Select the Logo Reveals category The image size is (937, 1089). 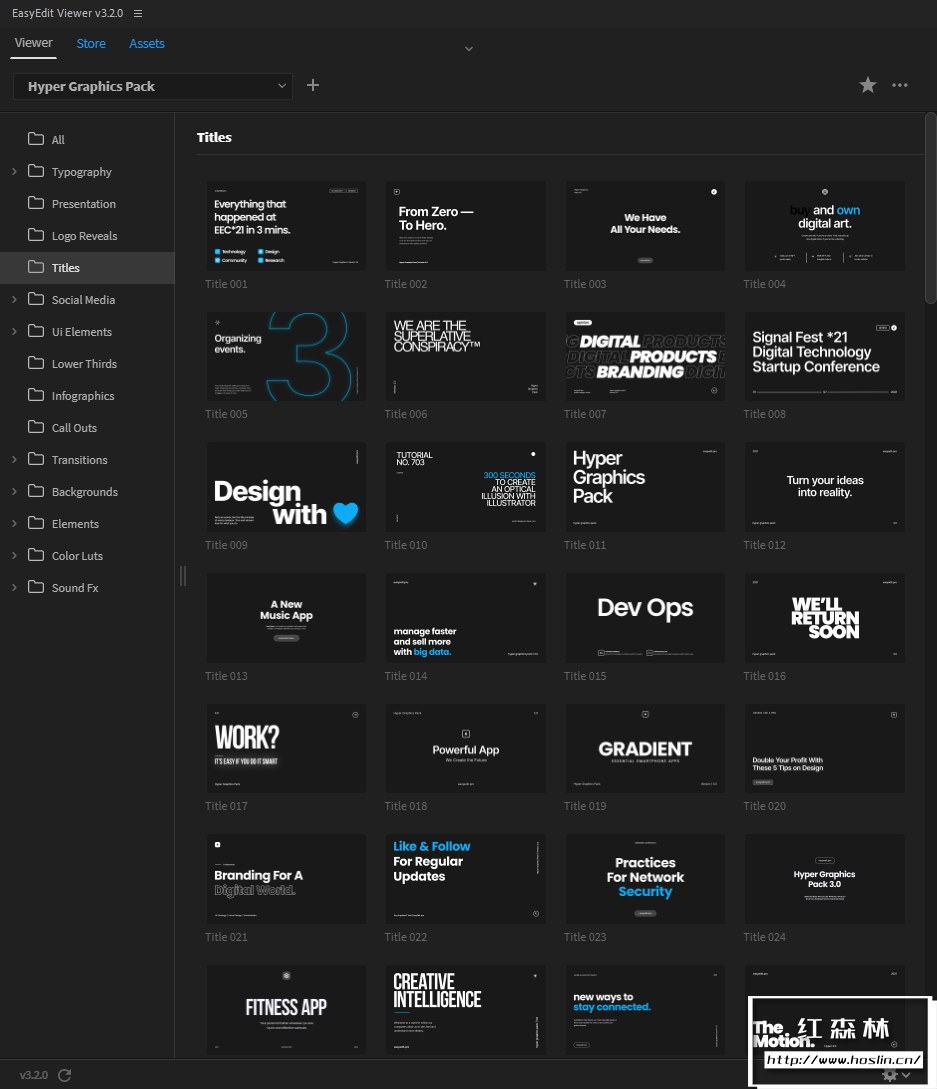pos(87,235)
